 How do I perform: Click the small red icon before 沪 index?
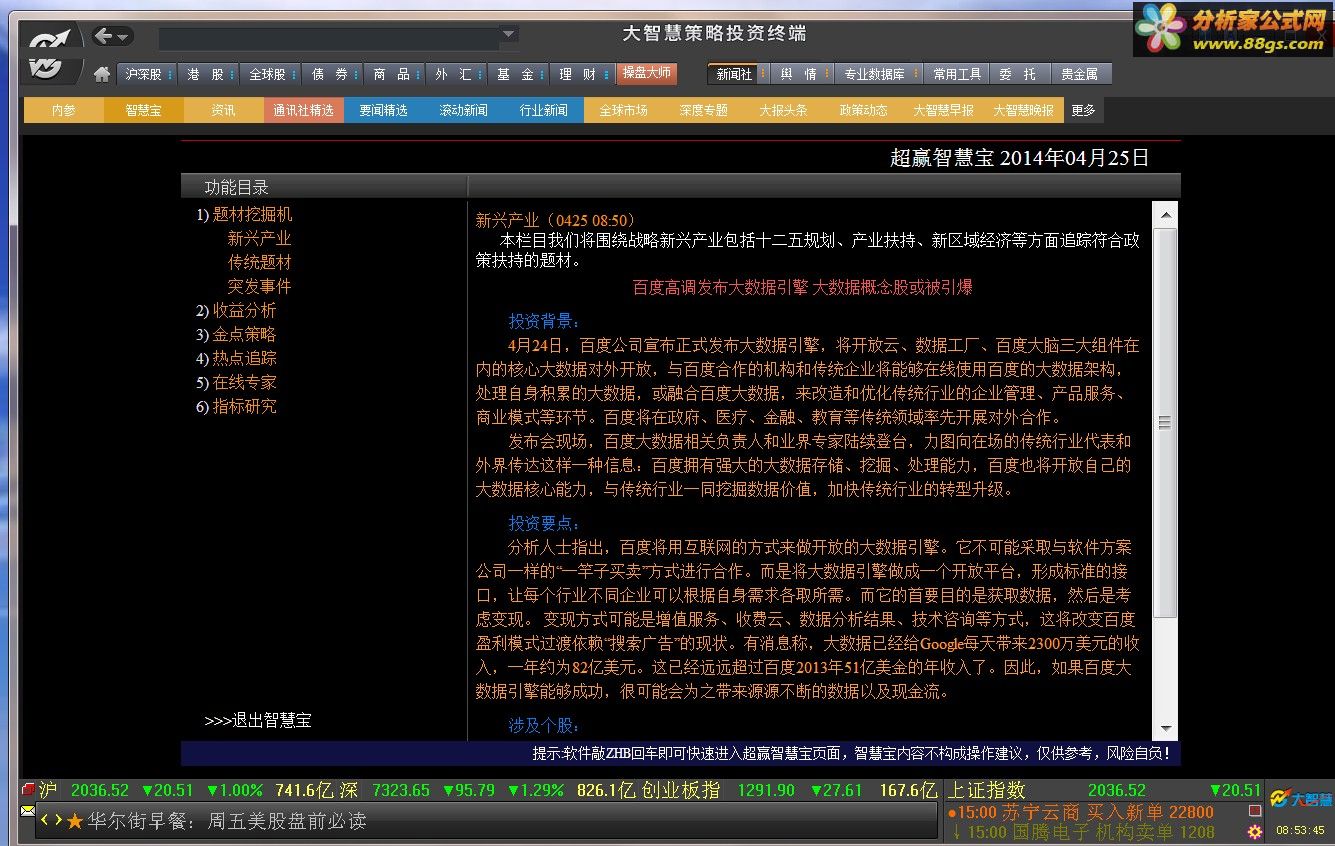28,790
